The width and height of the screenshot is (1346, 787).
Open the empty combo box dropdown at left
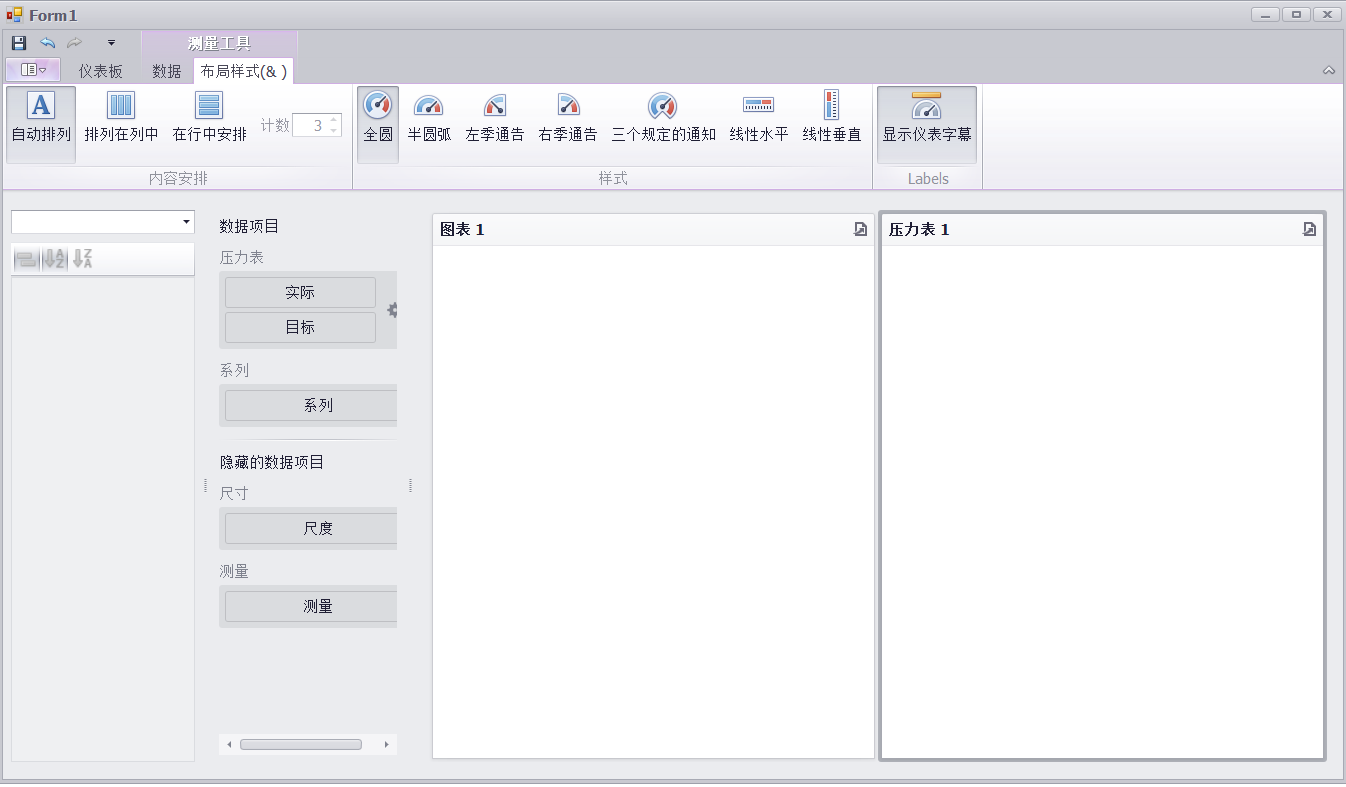click(x=186, y=222)
